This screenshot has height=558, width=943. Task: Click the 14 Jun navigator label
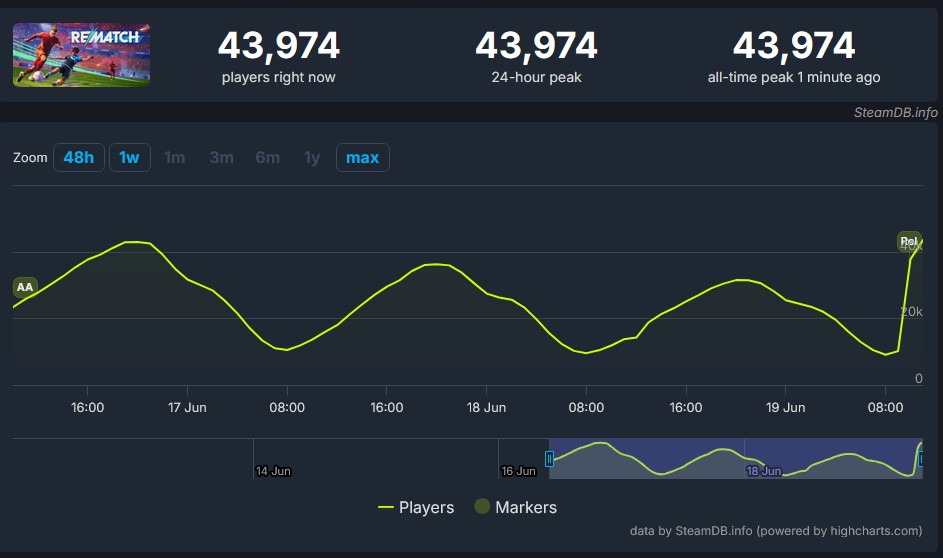273,471
